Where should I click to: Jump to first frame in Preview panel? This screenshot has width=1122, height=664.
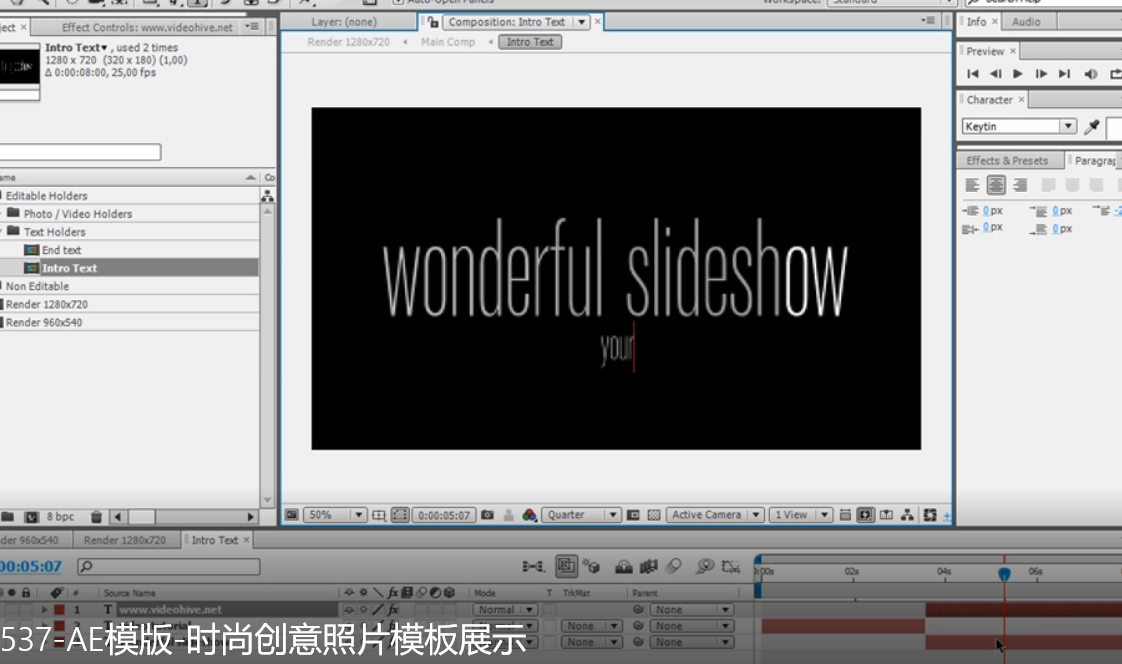[x=972, y=74]
